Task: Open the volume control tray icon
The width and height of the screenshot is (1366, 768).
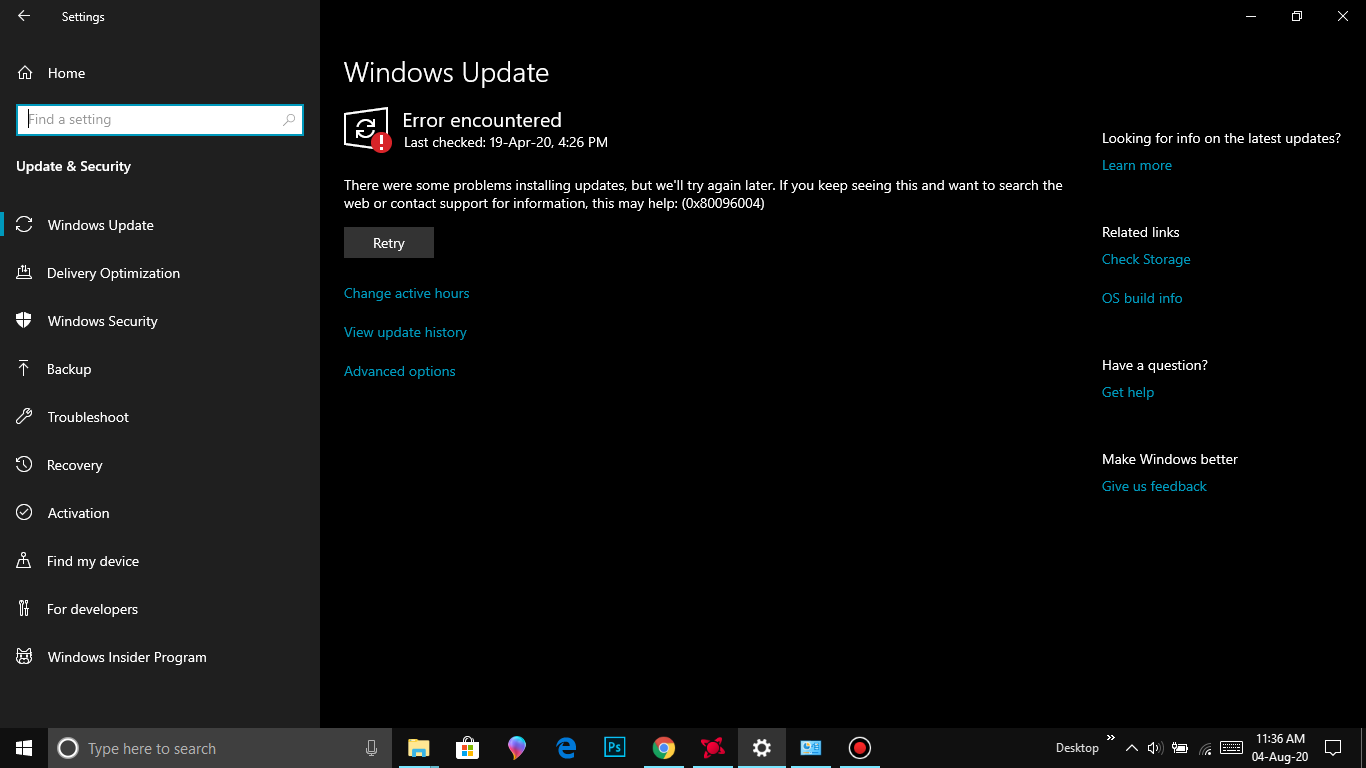Action: pyautogui.click(x=1155, y=748)
